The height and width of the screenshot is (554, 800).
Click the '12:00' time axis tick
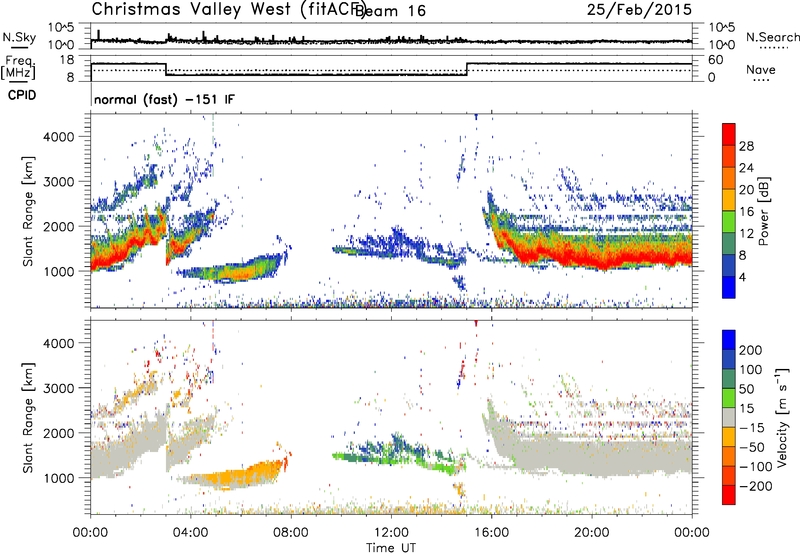coord(391,533)
